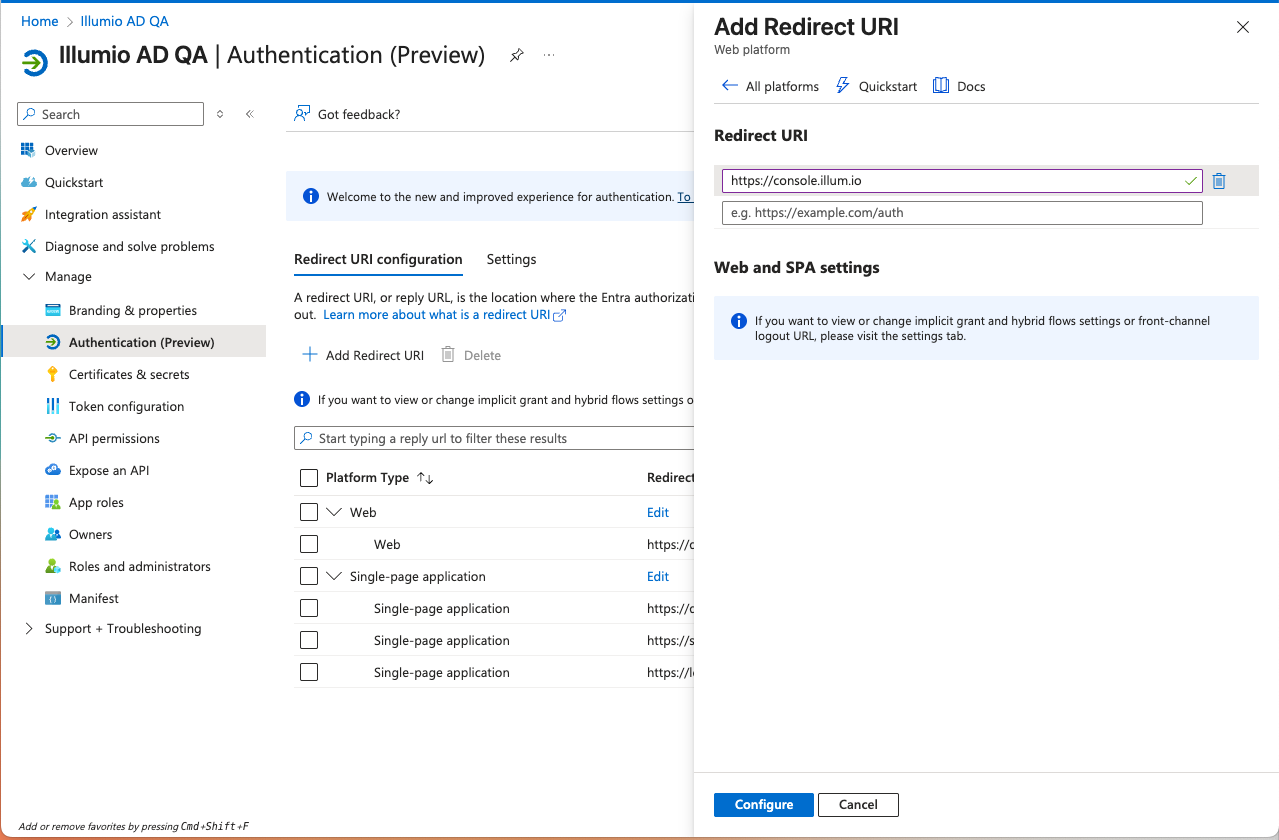This screenshot has width=1279, height=840.
Task: Click the https://console.illum.io URI field
Action: click(x=962, y=181)
